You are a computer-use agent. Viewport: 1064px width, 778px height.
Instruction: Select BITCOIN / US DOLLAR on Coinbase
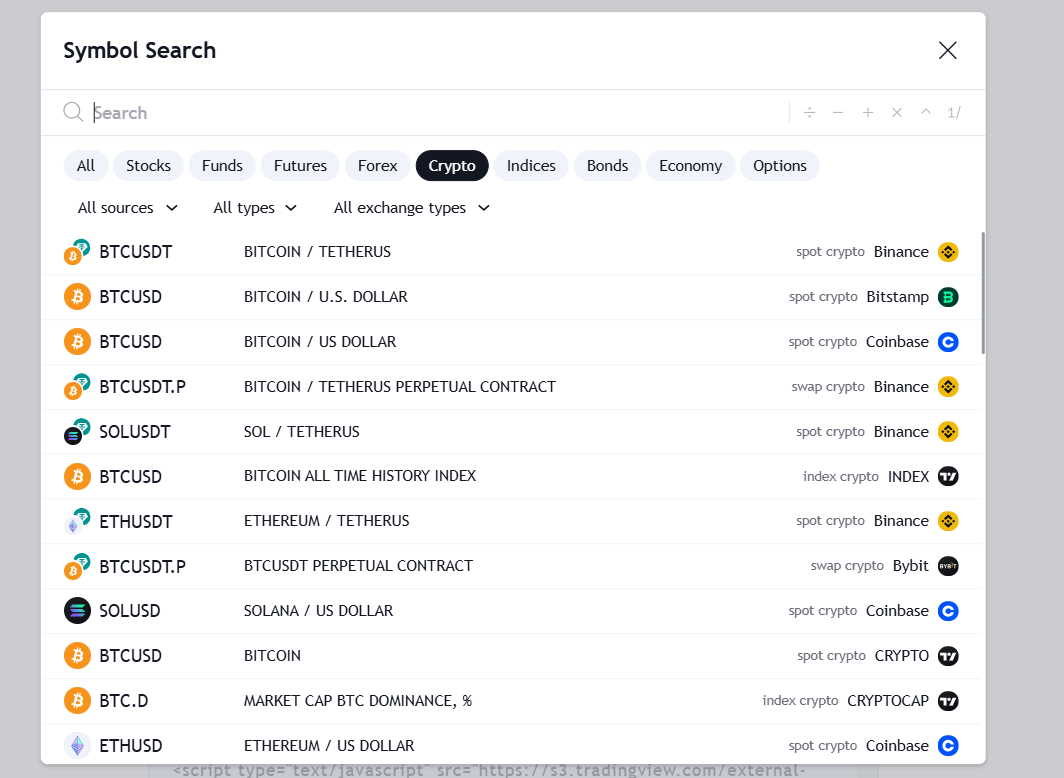511,342
